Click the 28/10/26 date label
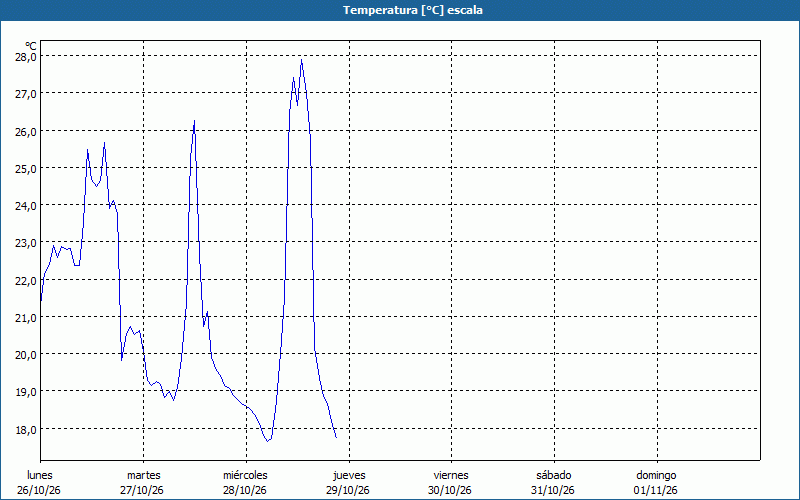Screen dimensions: 800x500 click(x=245, y=490)
